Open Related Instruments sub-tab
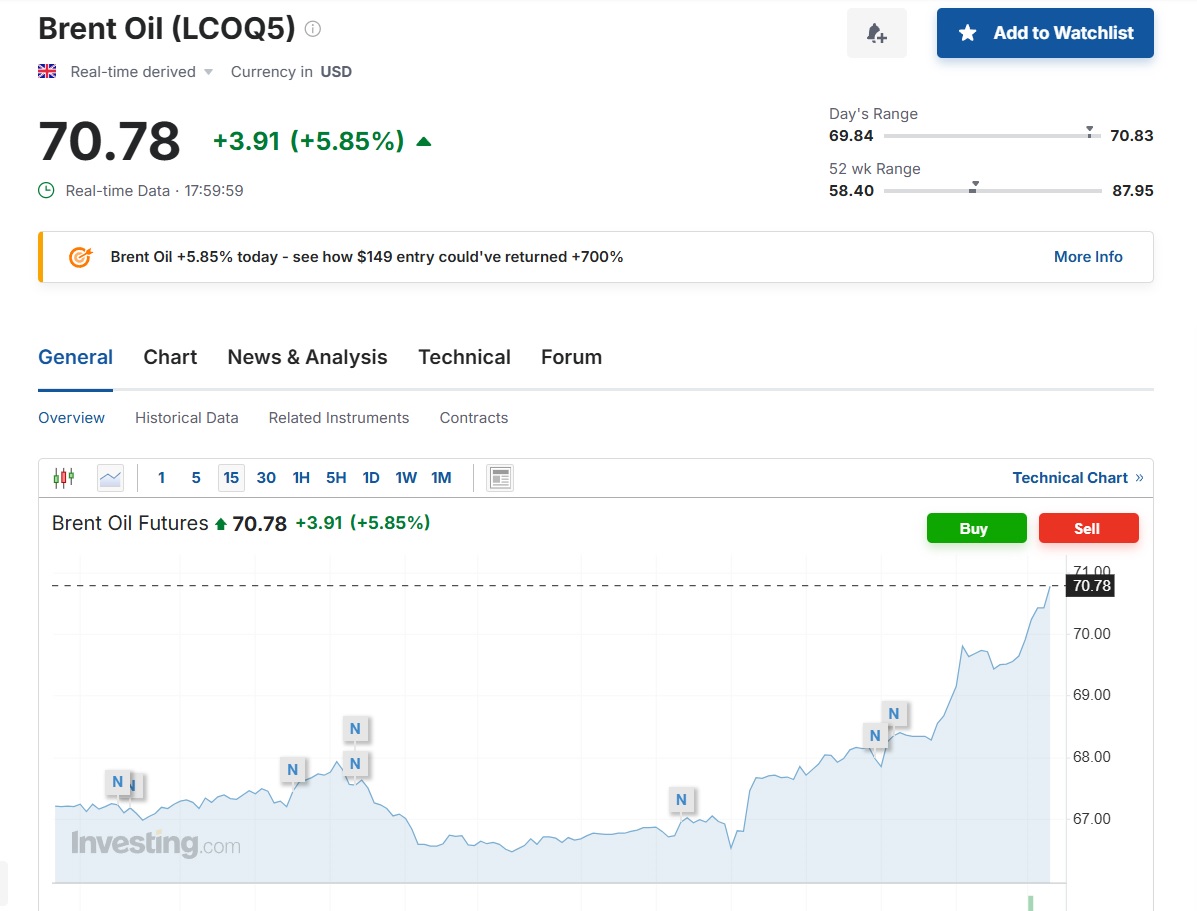1197x911 pixels. (339, 418)
